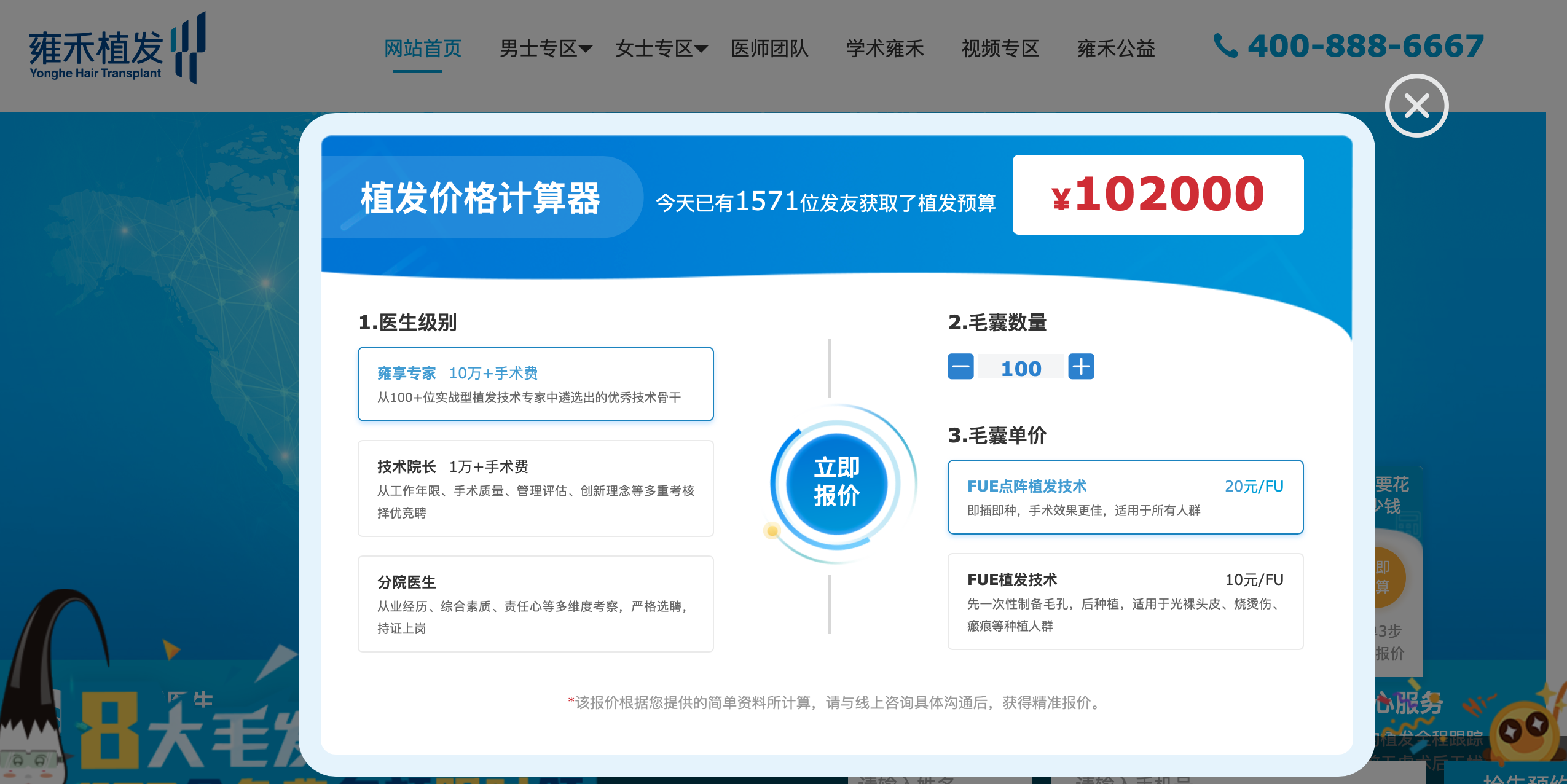The width and height of the screenshot is (1567, 784).
Task: Click the mascot icon at bottom right
Action: (x=1525, y=731)
